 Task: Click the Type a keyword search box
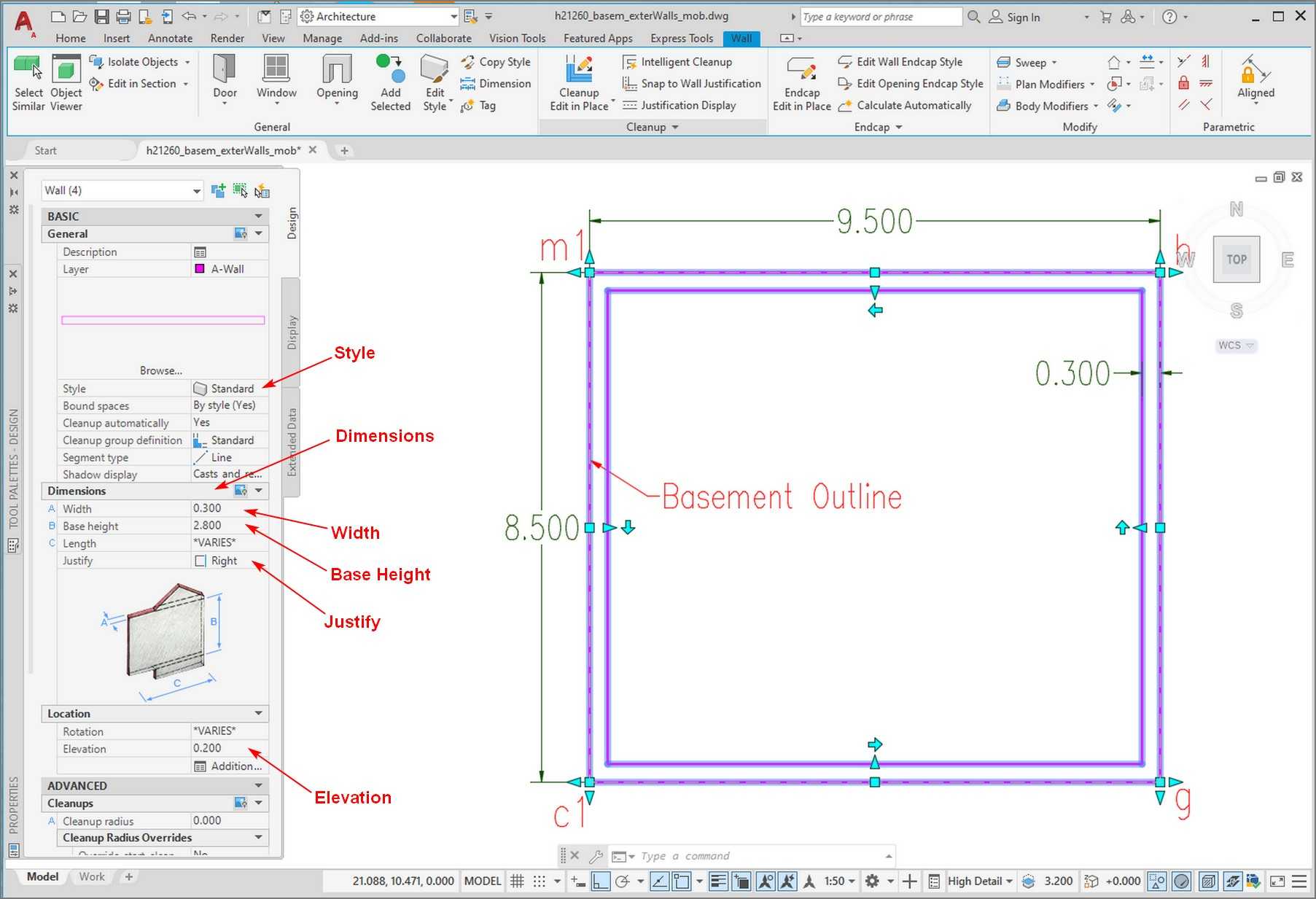pyautogui.click(x=881, y=17)
